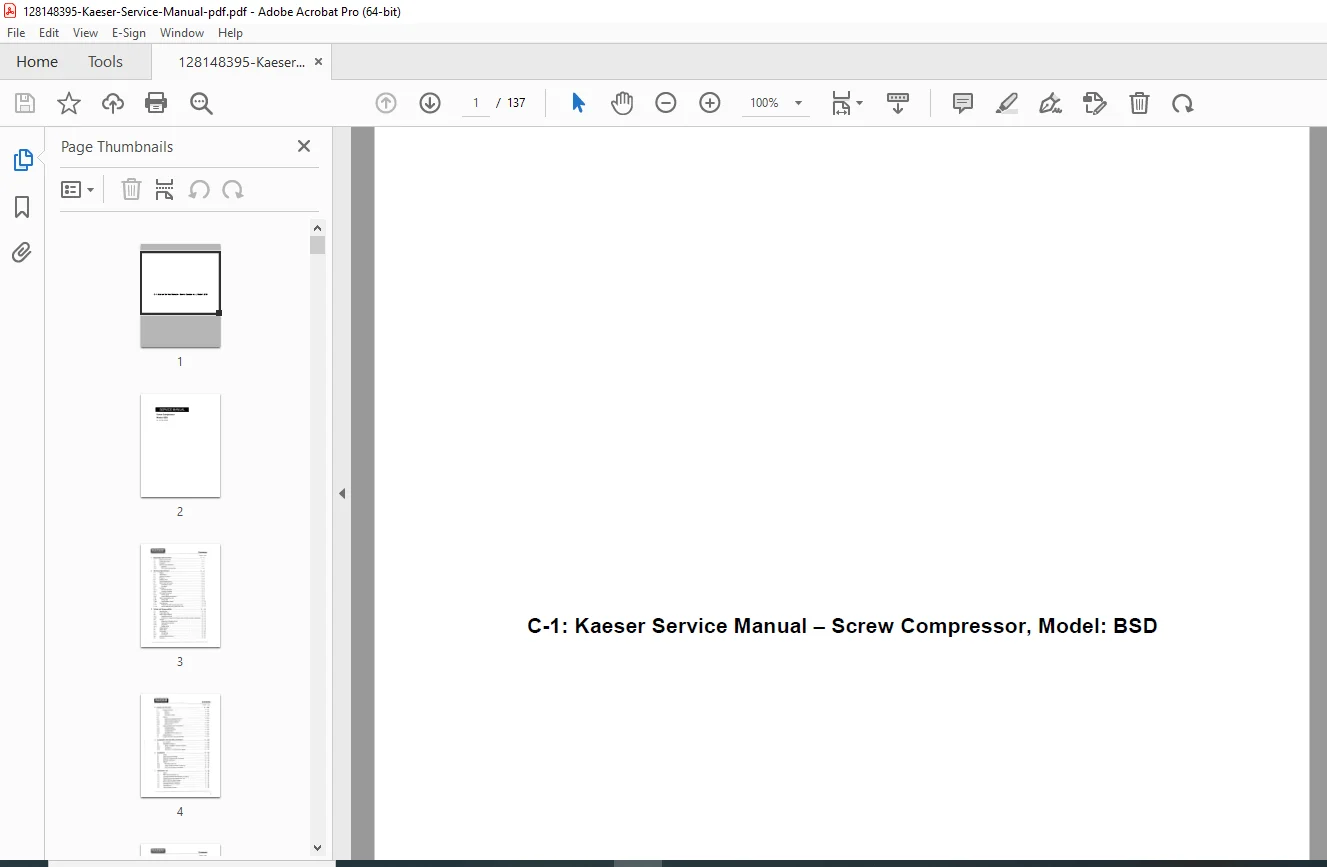Click the Edit PDF stamp icon
Screen dimensions: 1327x867
click(x=1095, y=103)
